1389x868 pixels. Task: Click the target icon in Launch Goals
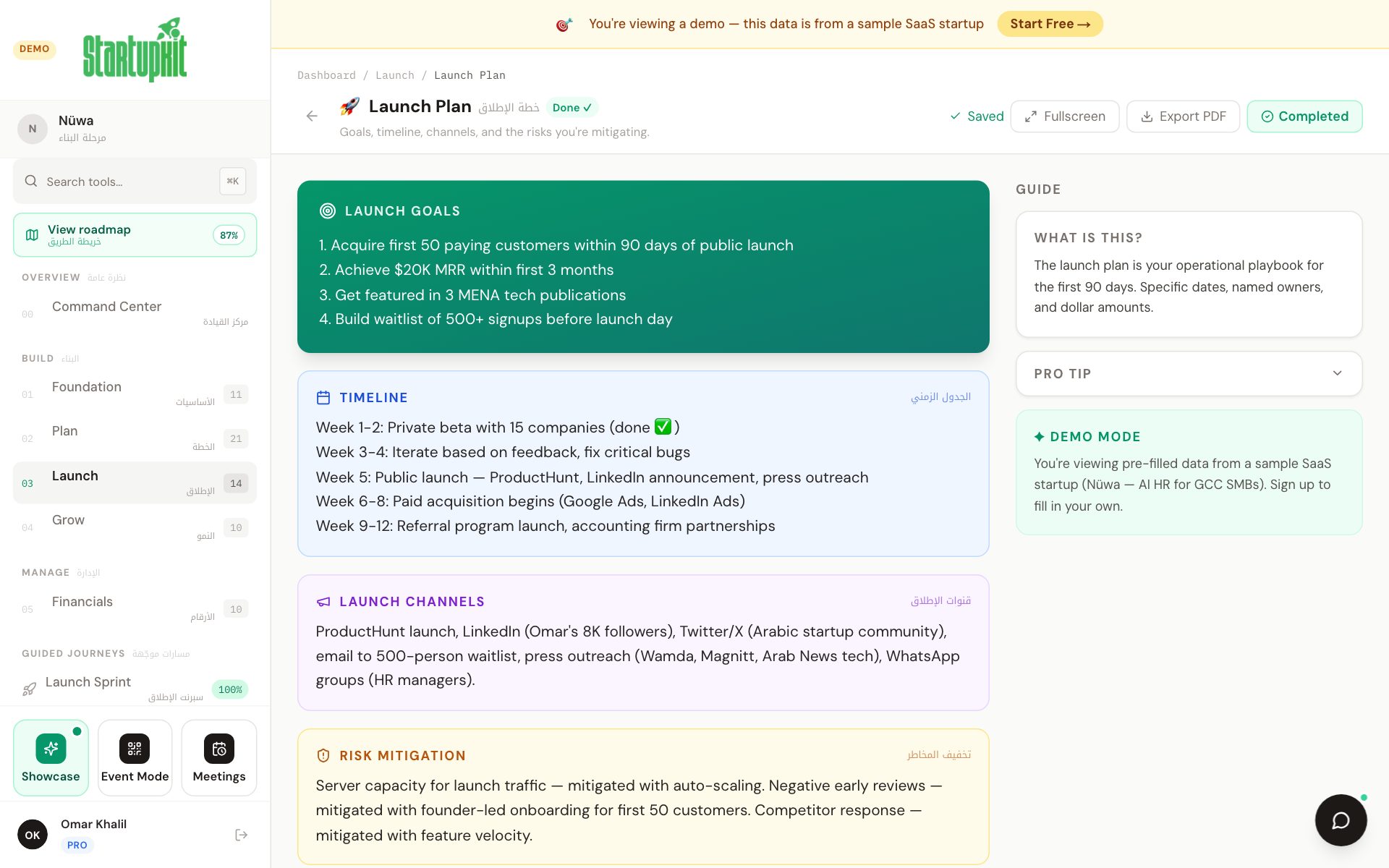(328, 210)
